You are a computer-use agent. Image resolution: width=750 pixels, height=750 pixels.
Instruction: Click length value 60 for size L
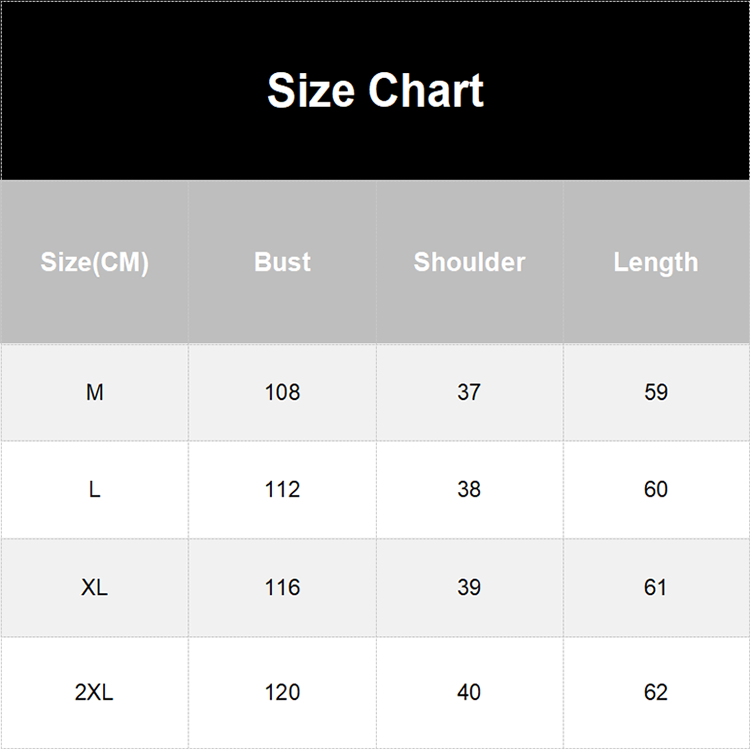point(656,490)
